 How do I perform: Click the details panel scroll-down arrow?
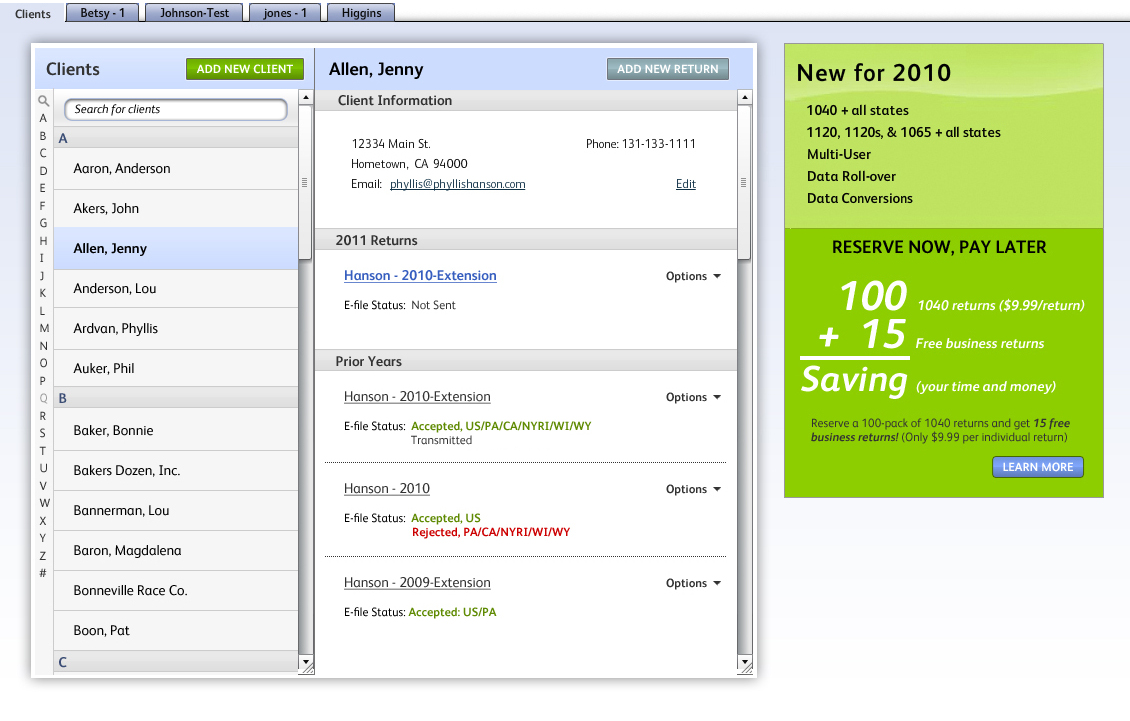pyautogui.click(x=744, y=662)
